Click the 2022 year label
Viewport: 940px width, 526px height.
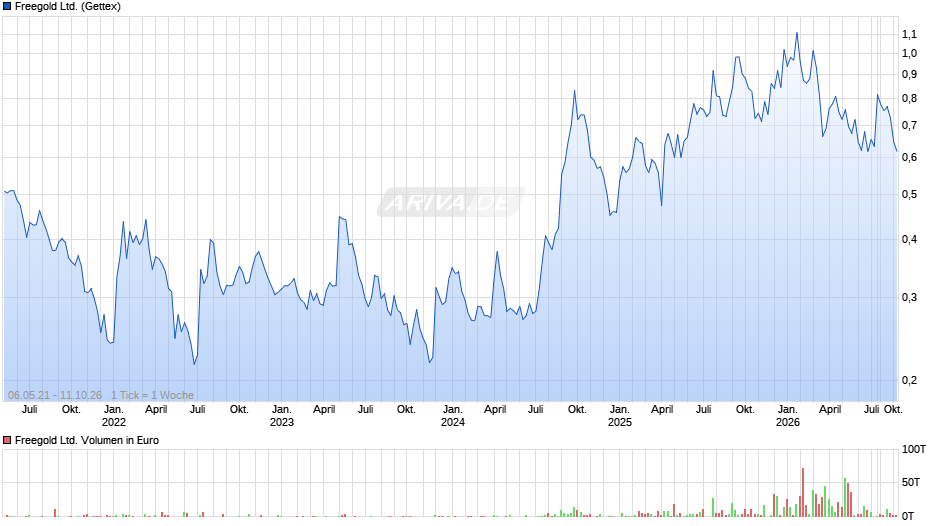coord(114,422)
